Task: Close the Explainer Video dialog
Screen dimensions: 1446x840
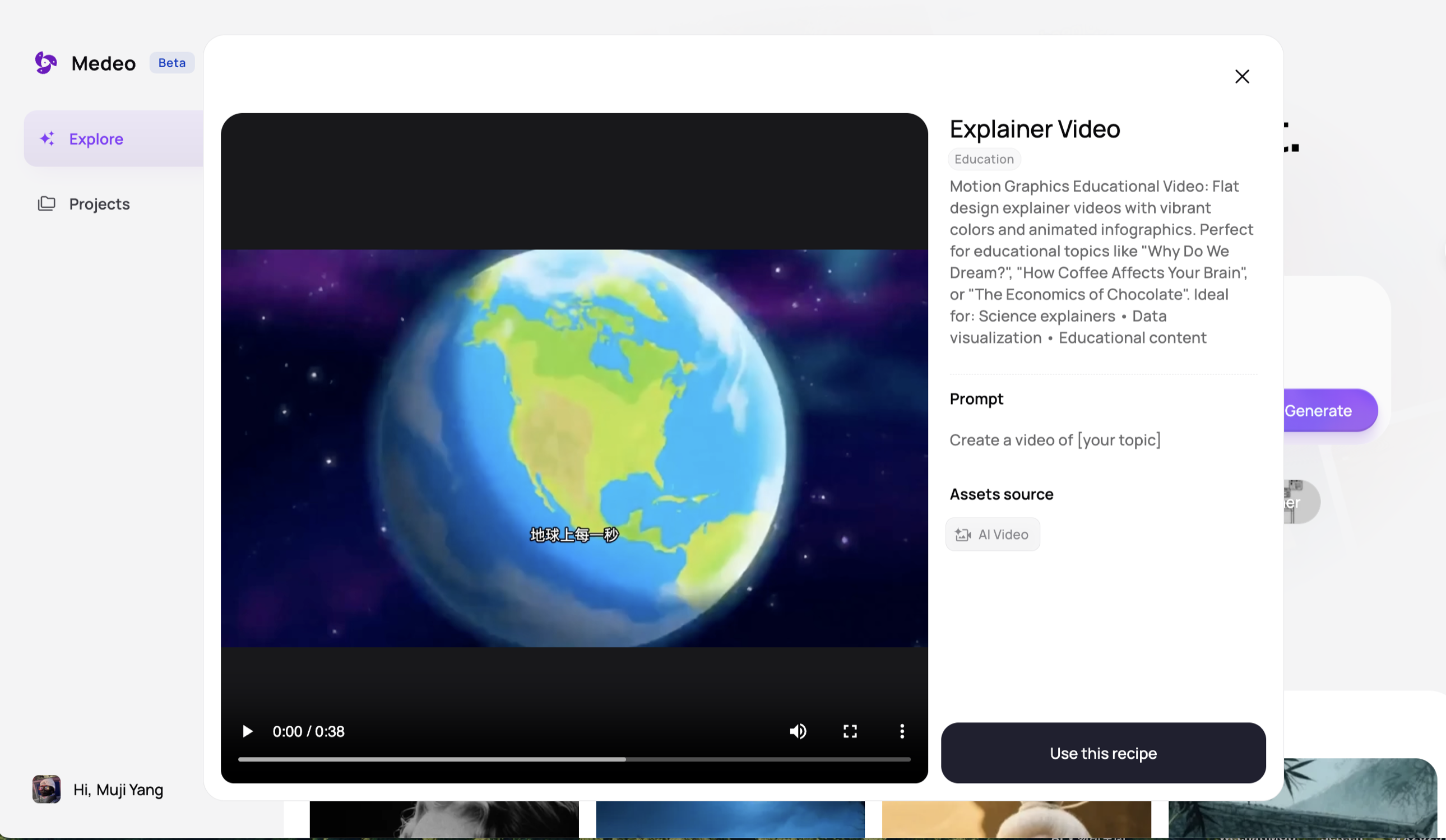Action: 1242,76
